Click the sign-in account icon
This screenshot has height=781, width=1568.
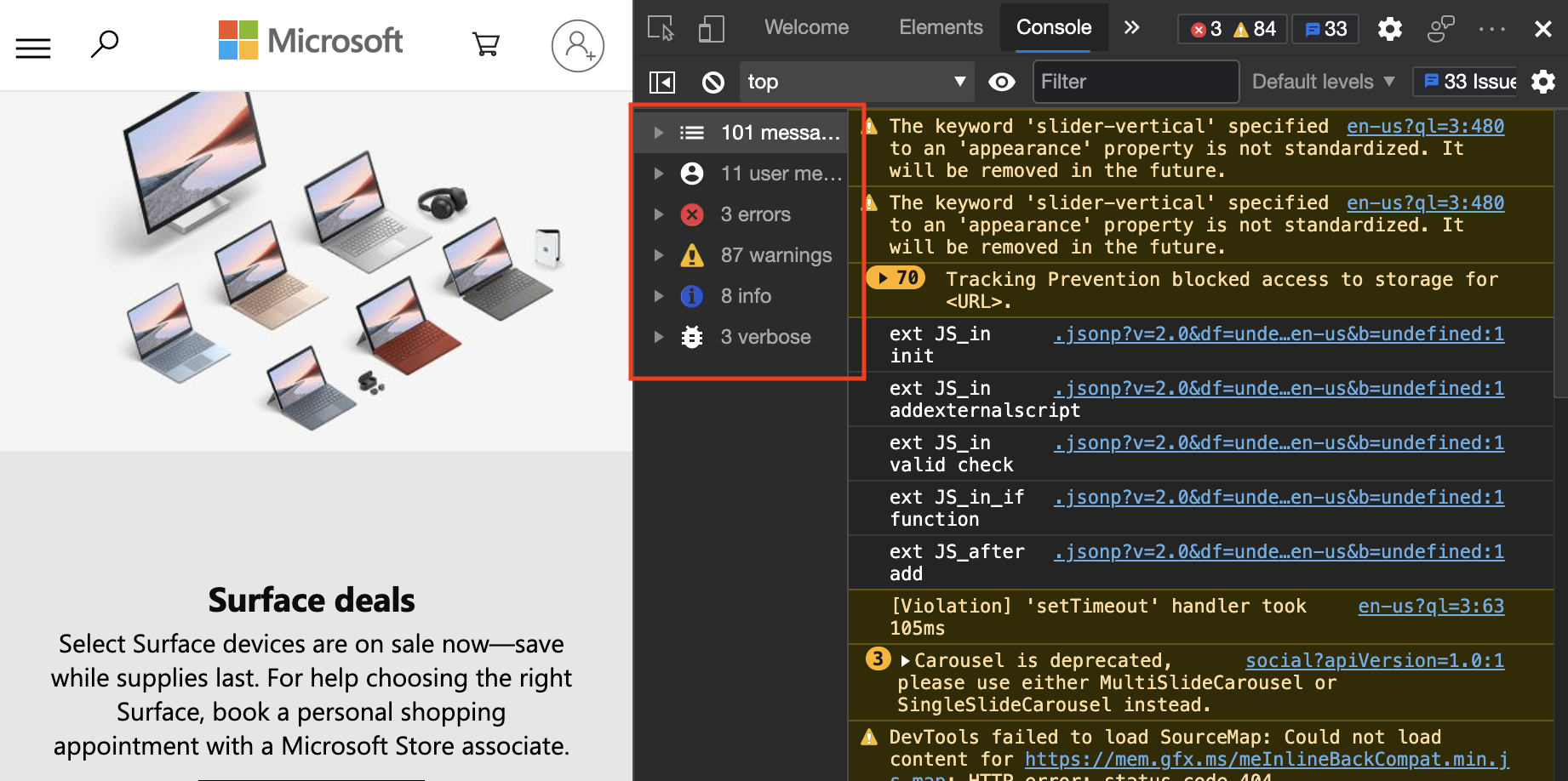(578, 46)
